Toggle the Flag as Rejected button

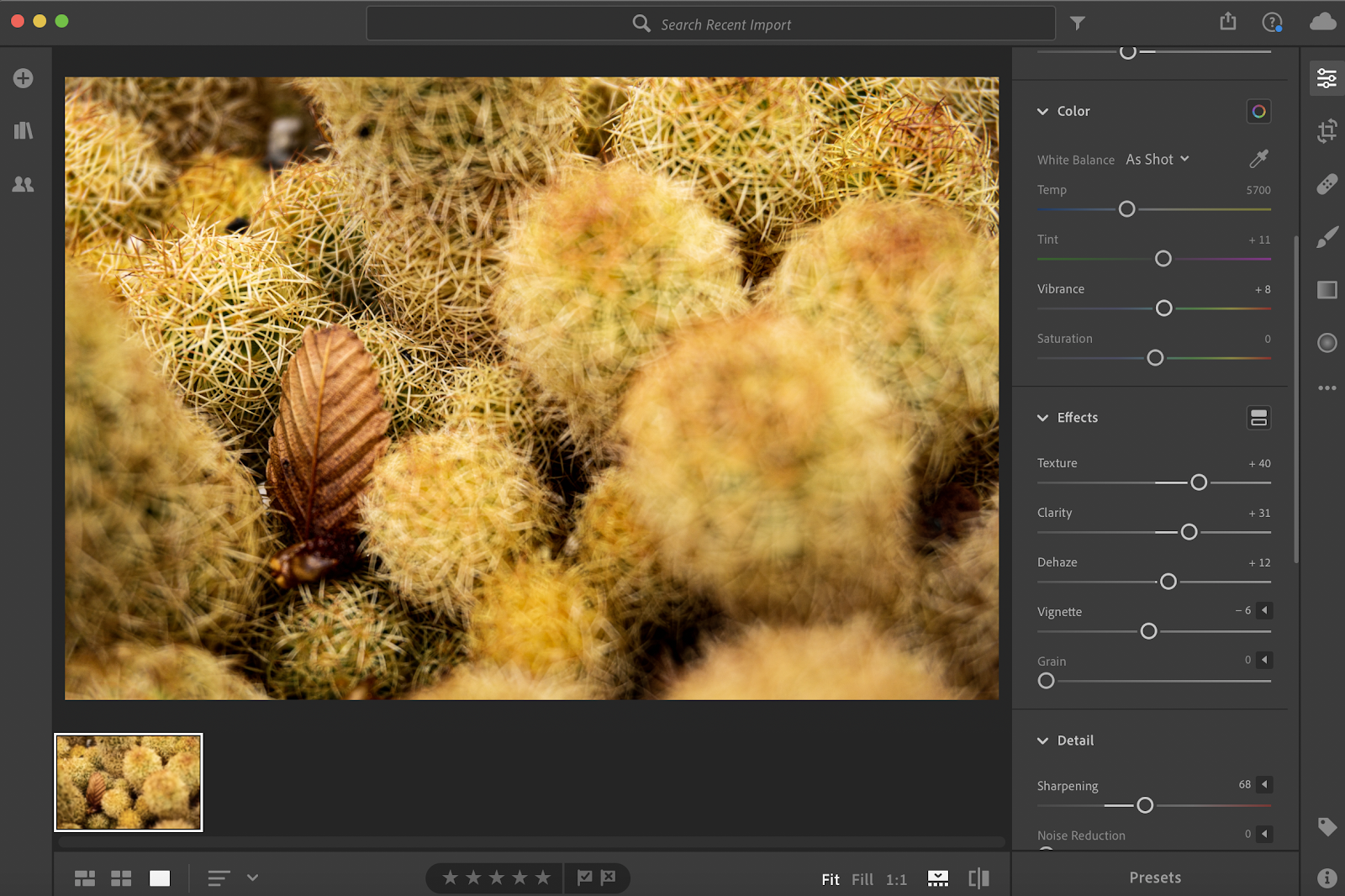pos(609,878)
